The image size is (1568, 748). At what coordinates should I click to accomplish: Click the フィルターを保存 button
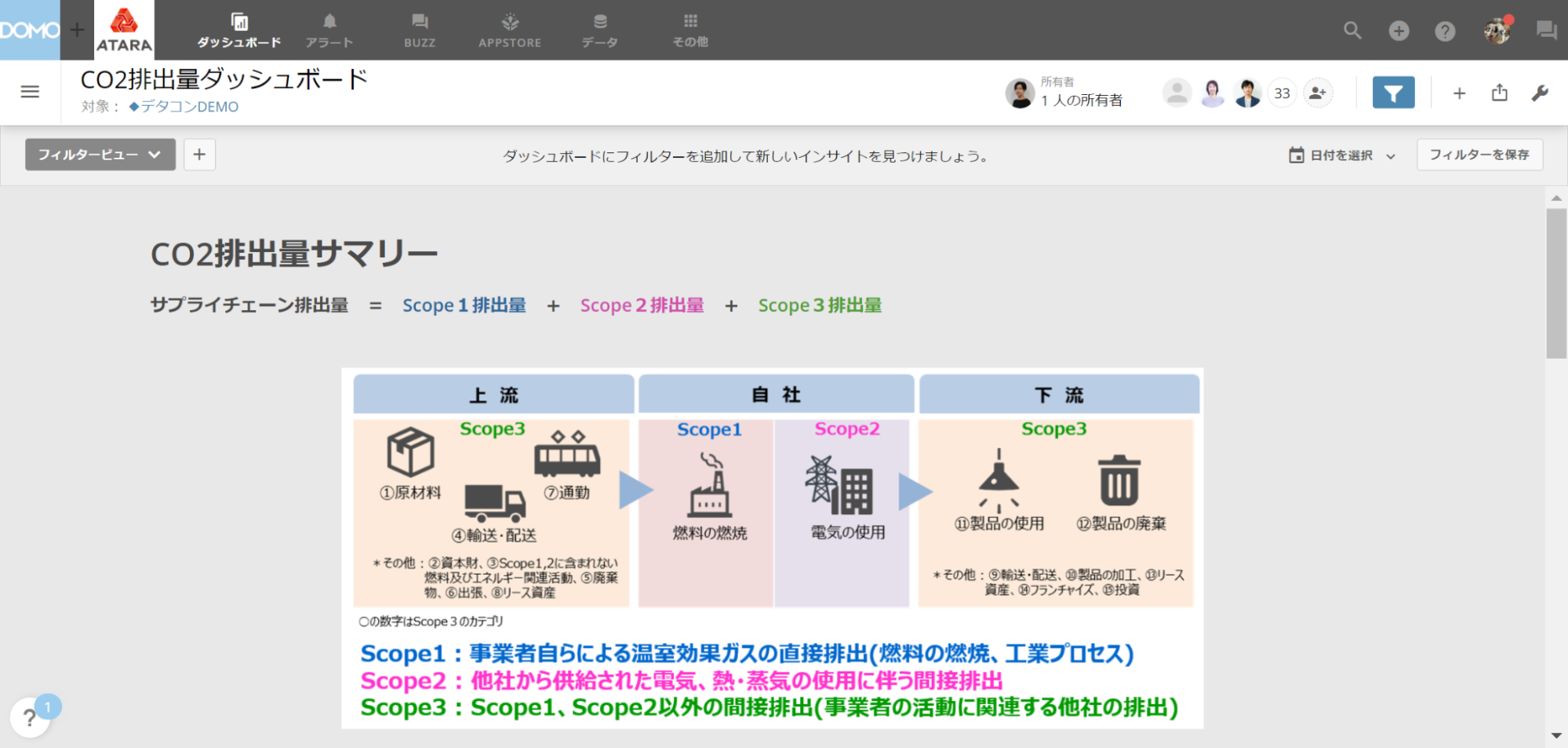point(1479,155)
